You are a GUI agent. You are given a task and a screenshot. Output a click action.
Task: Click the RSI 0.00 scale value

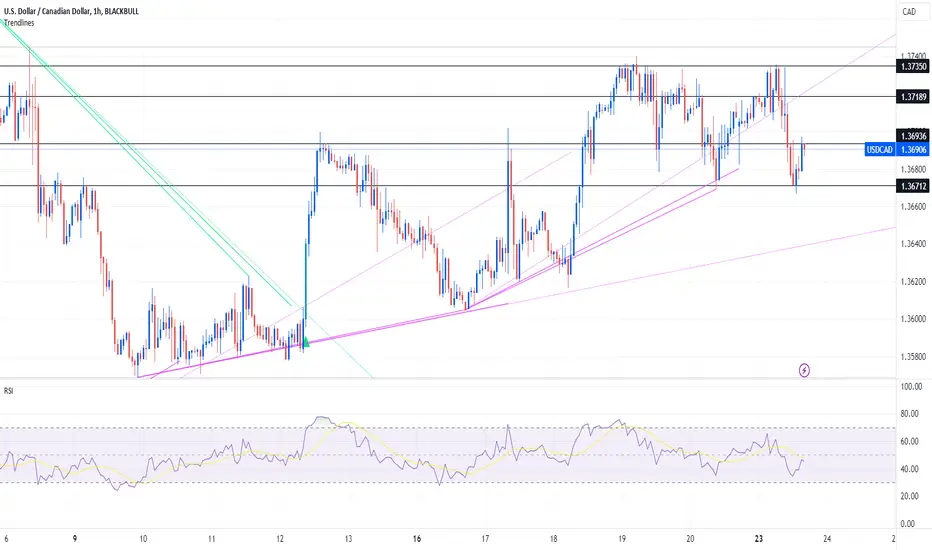point(908,524)
